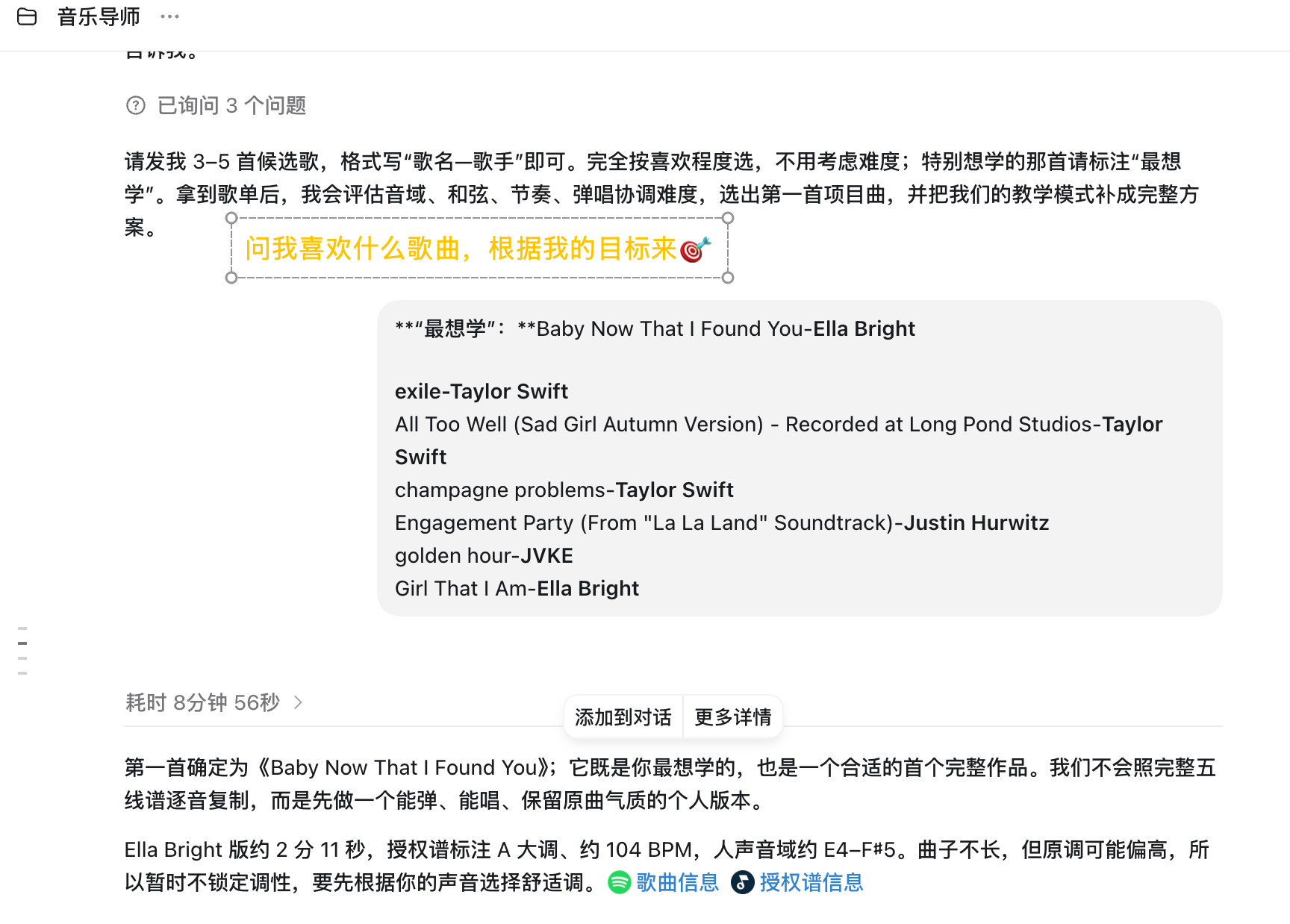This screenshot has width=1290, height=924.
Task: Expand the 耗时 8分钟 56秒 chevron
Action: pyautogui.click(x=298, y=702)
